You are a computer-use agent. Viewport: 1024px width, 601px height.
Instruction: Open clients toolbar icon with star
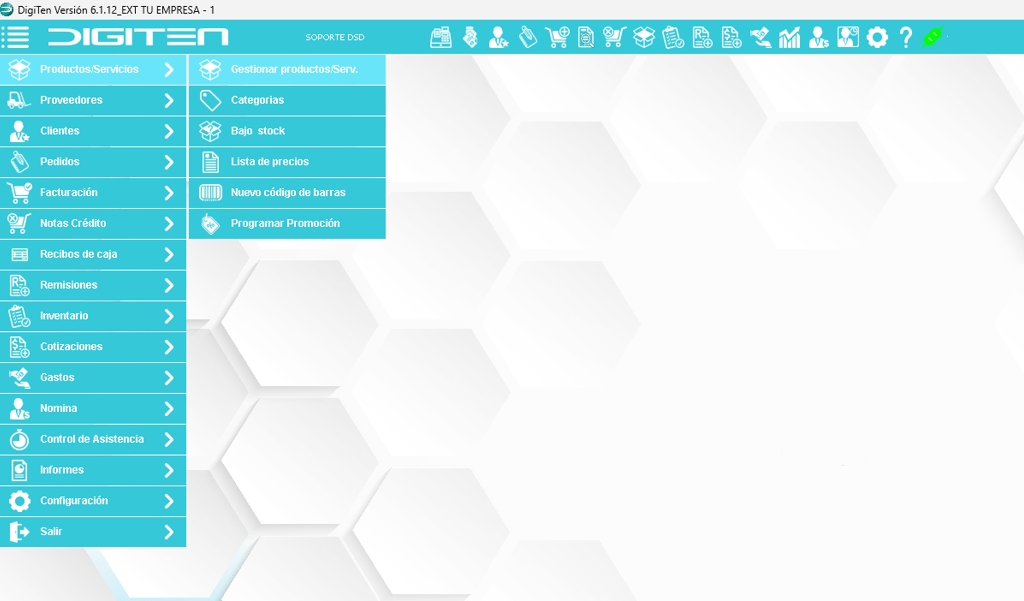pyautogui.click(x=498, y=37)
